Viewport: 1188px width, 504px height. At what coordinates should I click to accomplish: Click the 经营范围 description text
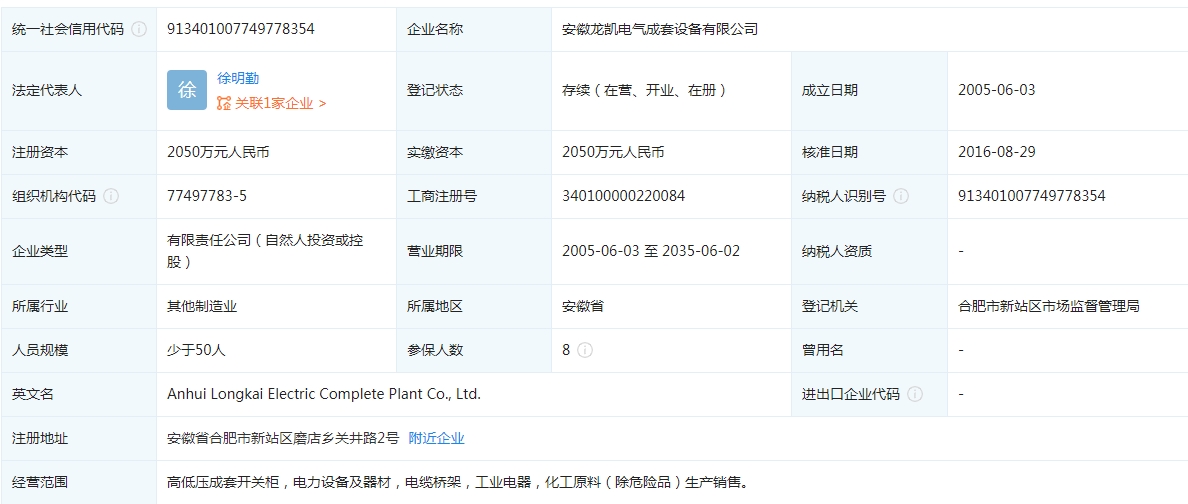coord(457,483)
